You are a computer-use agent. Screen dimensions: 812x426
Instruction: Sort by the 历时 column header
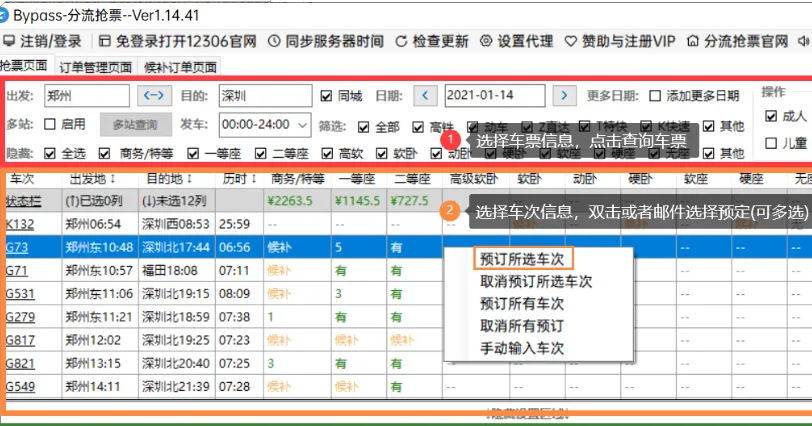click(240, 179)
